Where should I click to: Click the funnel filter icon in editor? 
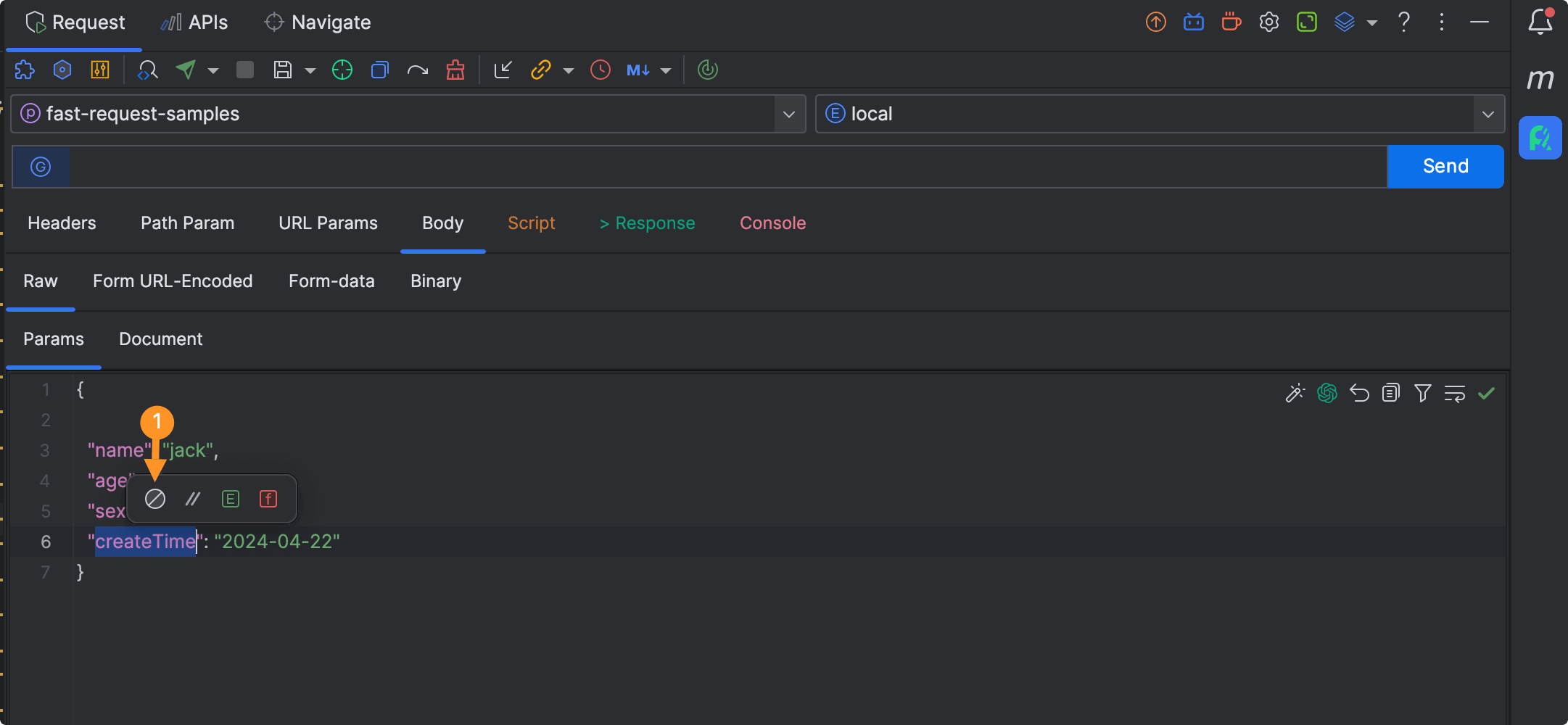(x=1422, y=393)
